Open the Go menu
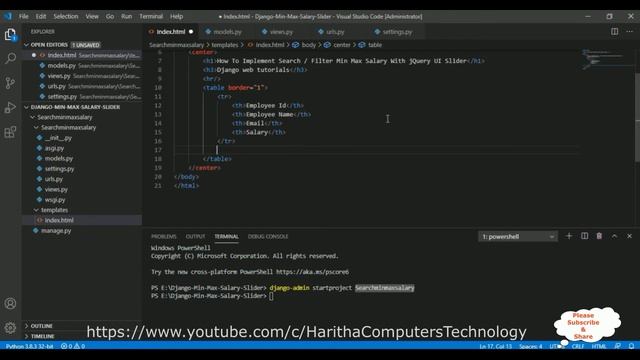 pyautogui.click(x=110, y=16)
